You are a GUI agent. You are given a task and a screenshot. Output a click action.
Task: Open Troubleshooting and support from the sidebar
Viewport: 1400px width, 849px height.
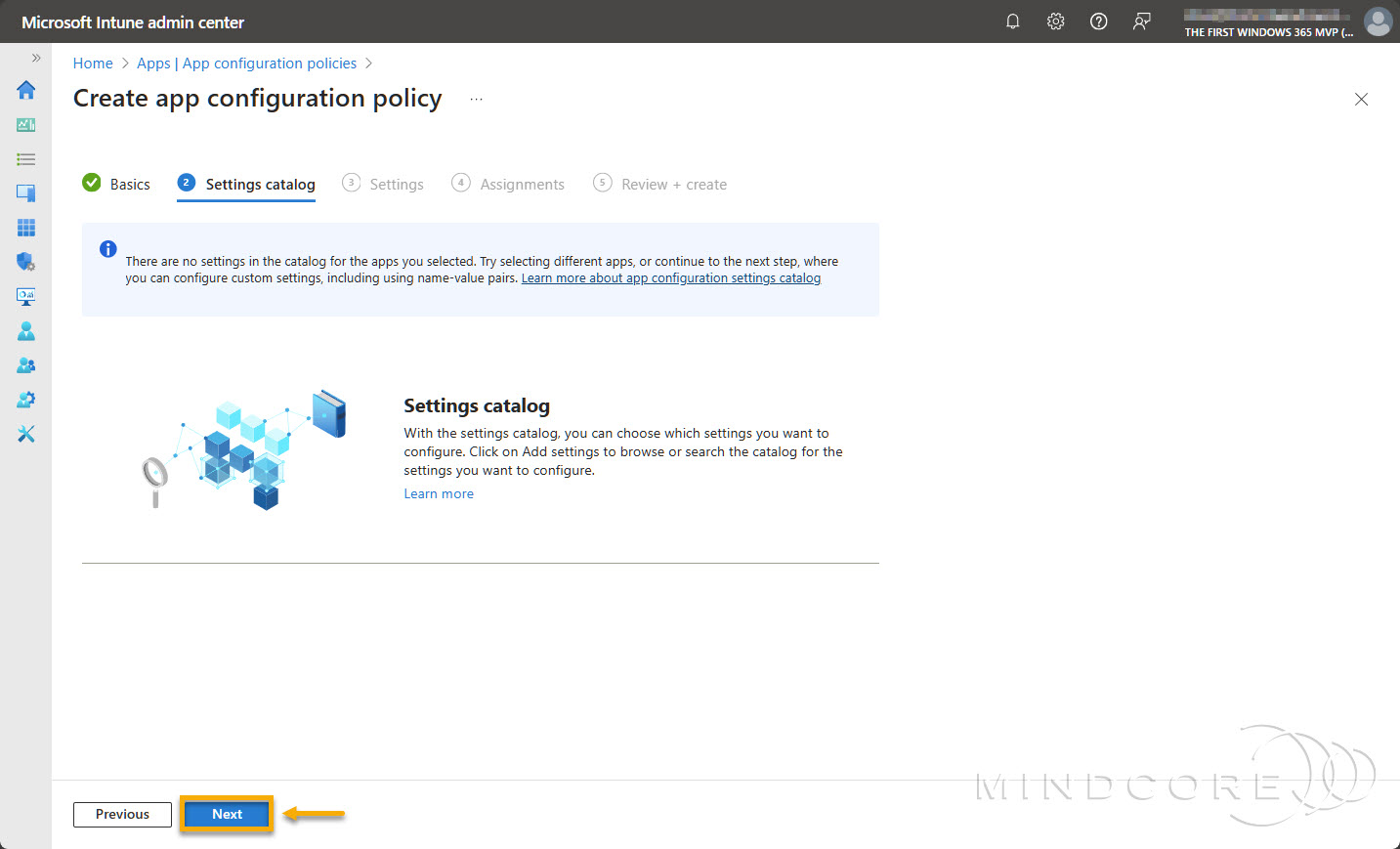(25, 433)
